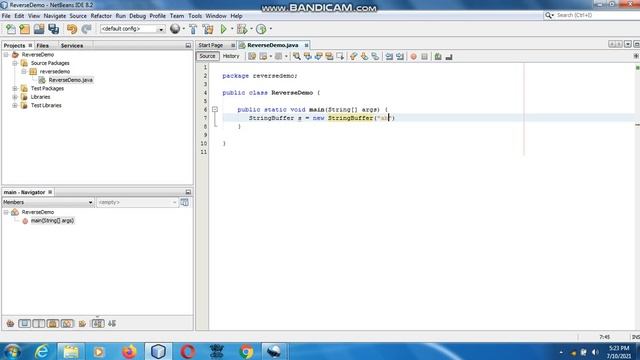Click the History view button
This screenshot has height=360, width=640.
point(231,56)
